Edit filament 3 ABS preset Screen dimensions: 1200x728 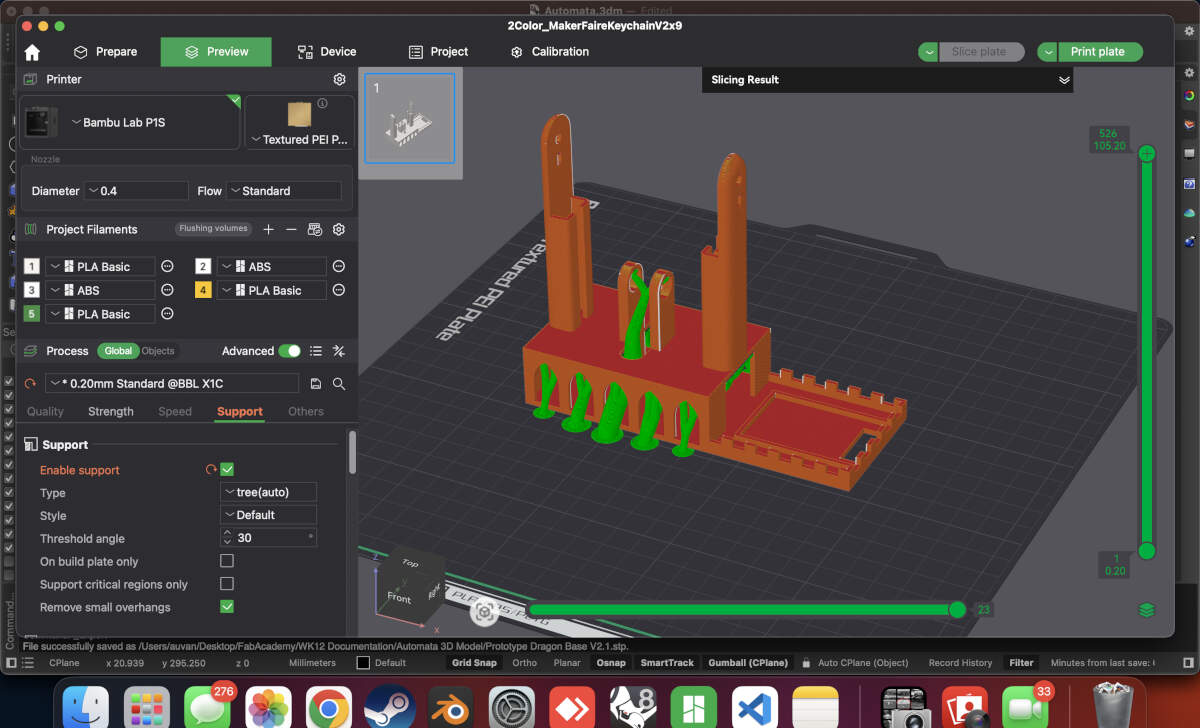167,290
